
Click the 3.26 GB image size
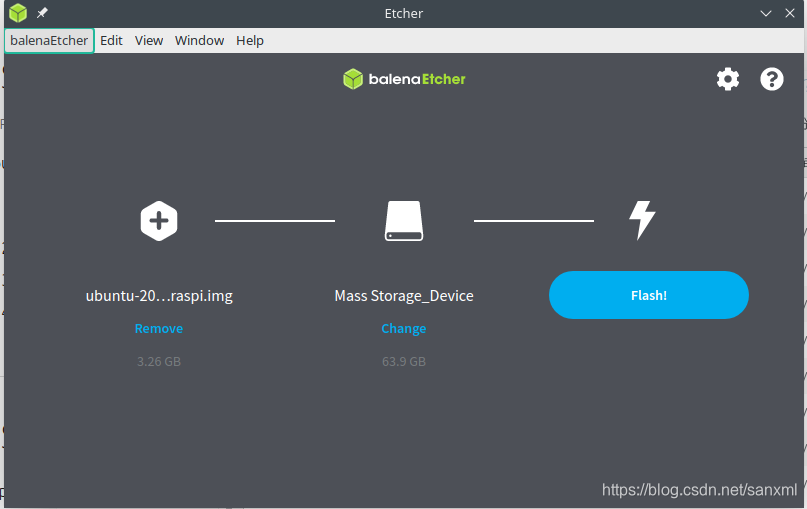(x=159, y=362)
